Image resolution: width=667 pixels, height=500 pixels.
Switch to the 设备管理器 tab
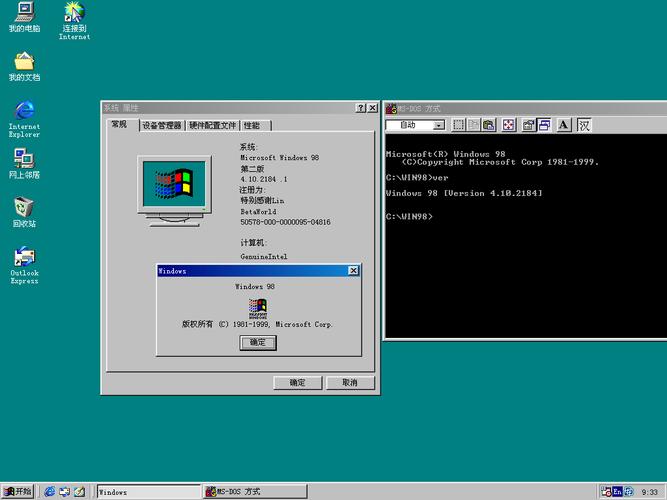(x=162, y=126)
